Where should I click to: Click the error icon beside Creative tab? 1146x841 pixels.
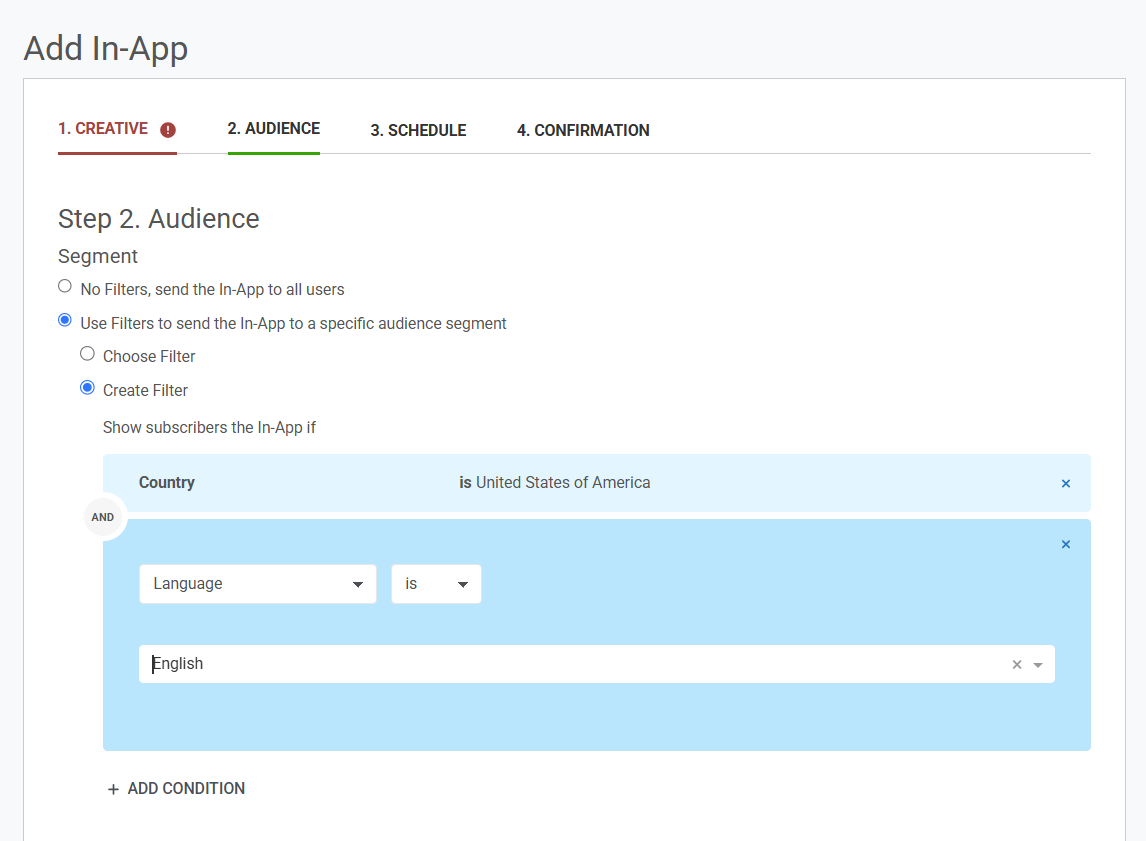(168, 130)
